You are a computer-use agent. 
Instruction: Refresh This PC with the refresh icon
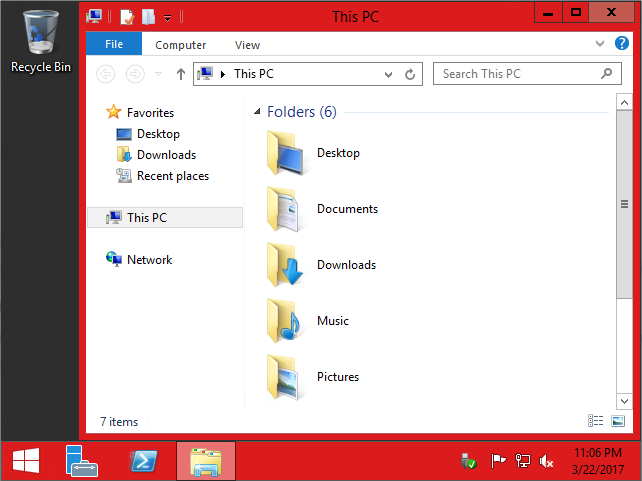[410, 75]
